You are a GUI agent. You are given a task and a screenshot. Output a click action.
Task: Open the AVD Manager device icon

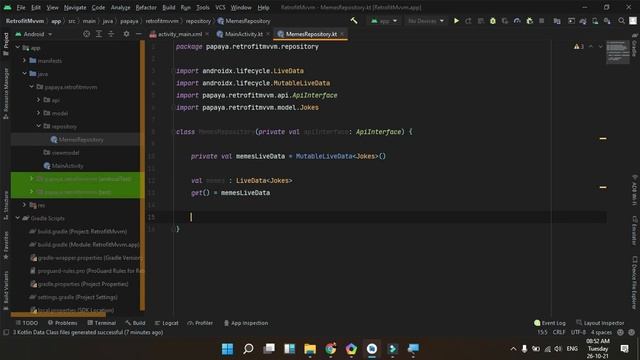(595, 21)
